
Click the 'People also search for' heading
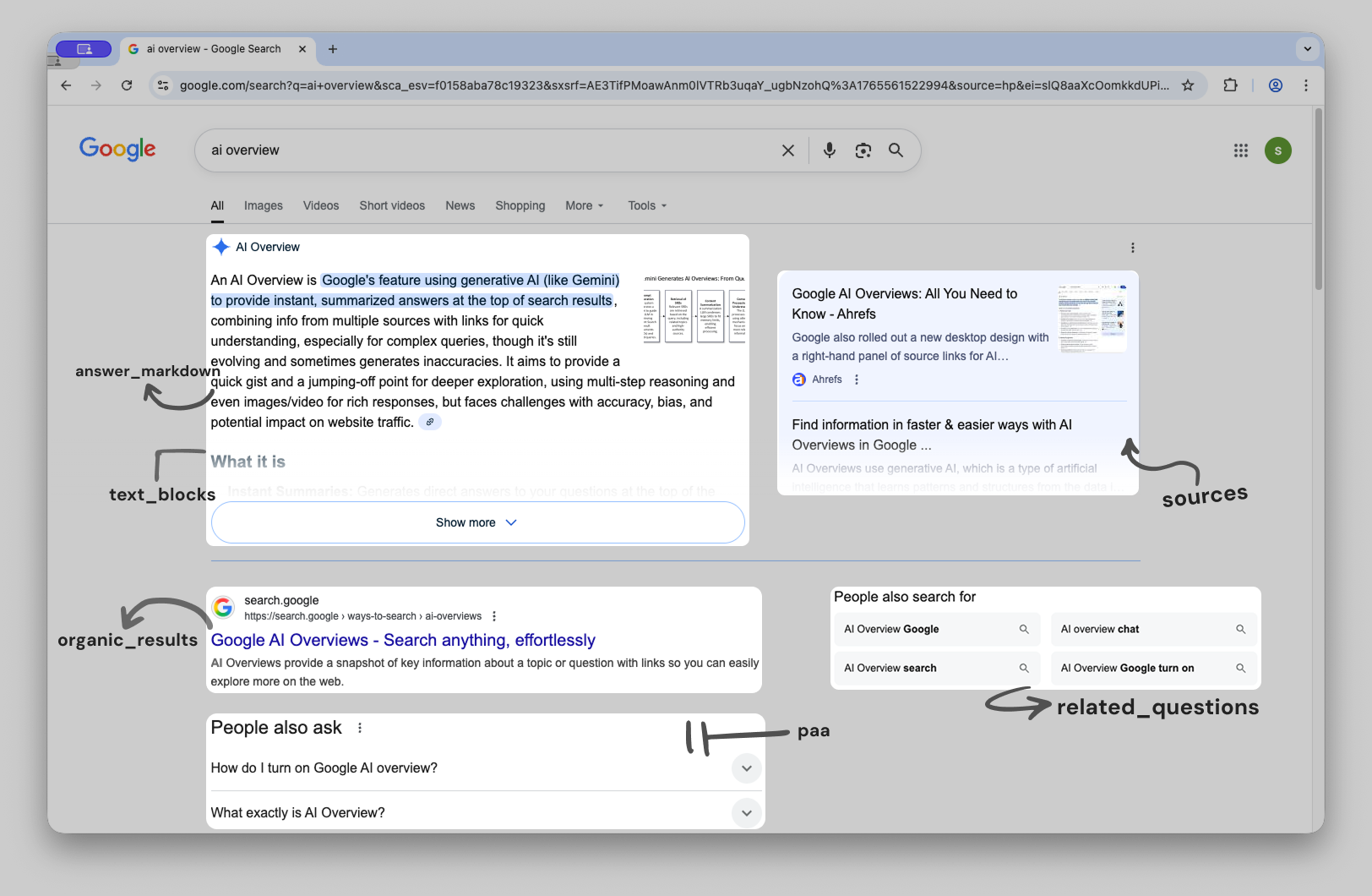click(x=905, y=597)
